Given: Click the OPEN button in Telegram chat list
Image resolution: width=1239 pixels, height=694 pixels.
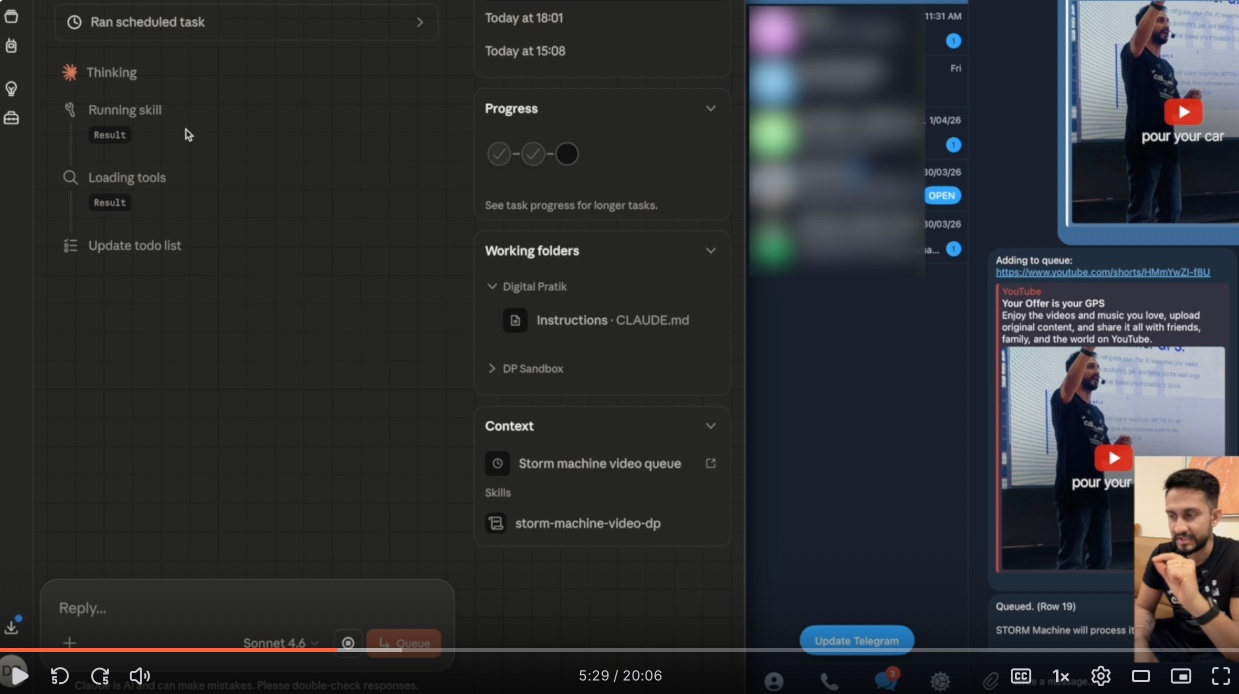Looking at the screenshot, I should [942, 196].
